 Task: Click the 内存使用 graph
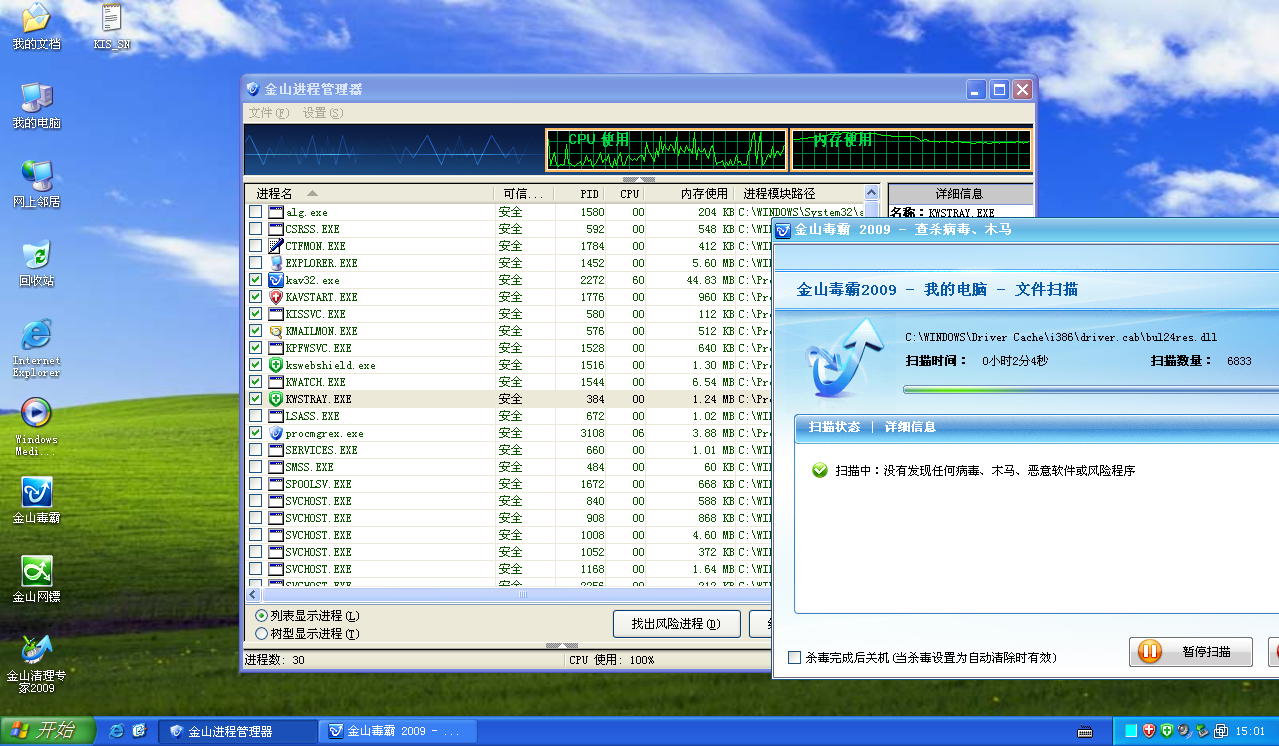pos(911,150)
